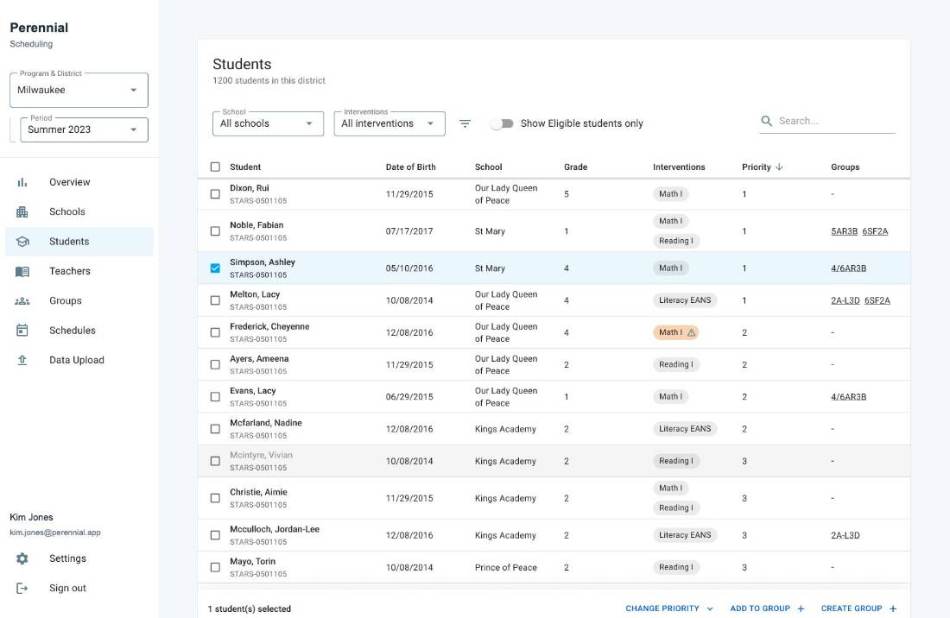Screen dimensions: 950x618
Task: Click the name Mcintyre, Vivian
Action: [x=261, y=455]
